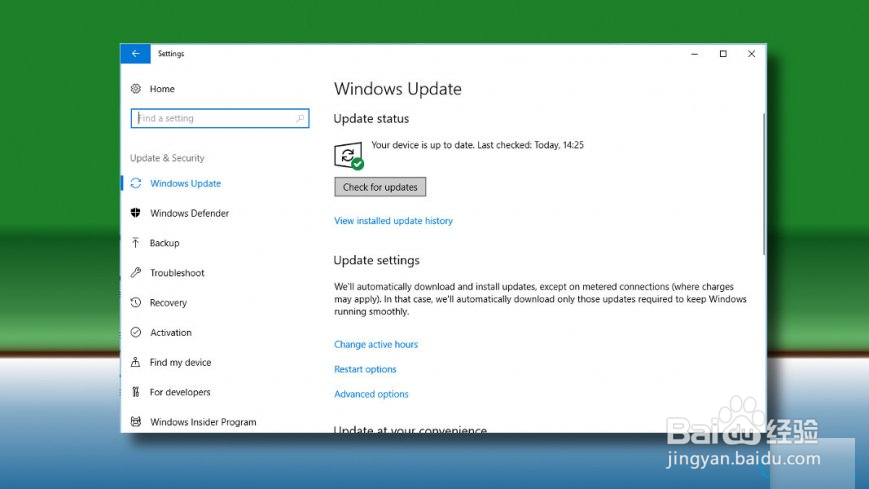Screen dimensions: 869x489
Task: Click Check for updates button
Action: coord(380,187)
